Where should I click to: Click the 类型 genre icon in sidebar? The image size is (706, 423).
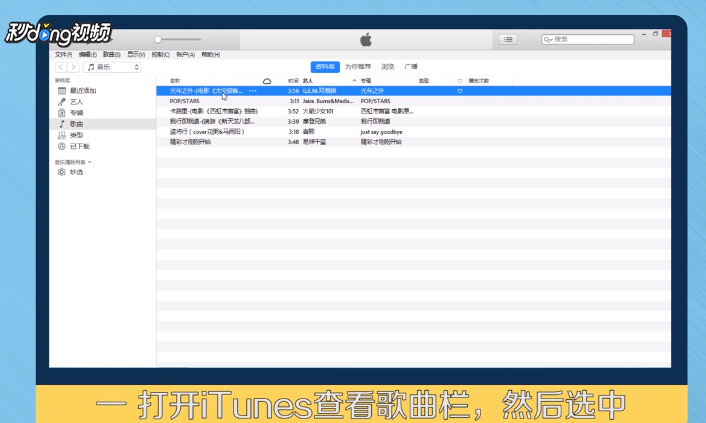tap(62, 135)
